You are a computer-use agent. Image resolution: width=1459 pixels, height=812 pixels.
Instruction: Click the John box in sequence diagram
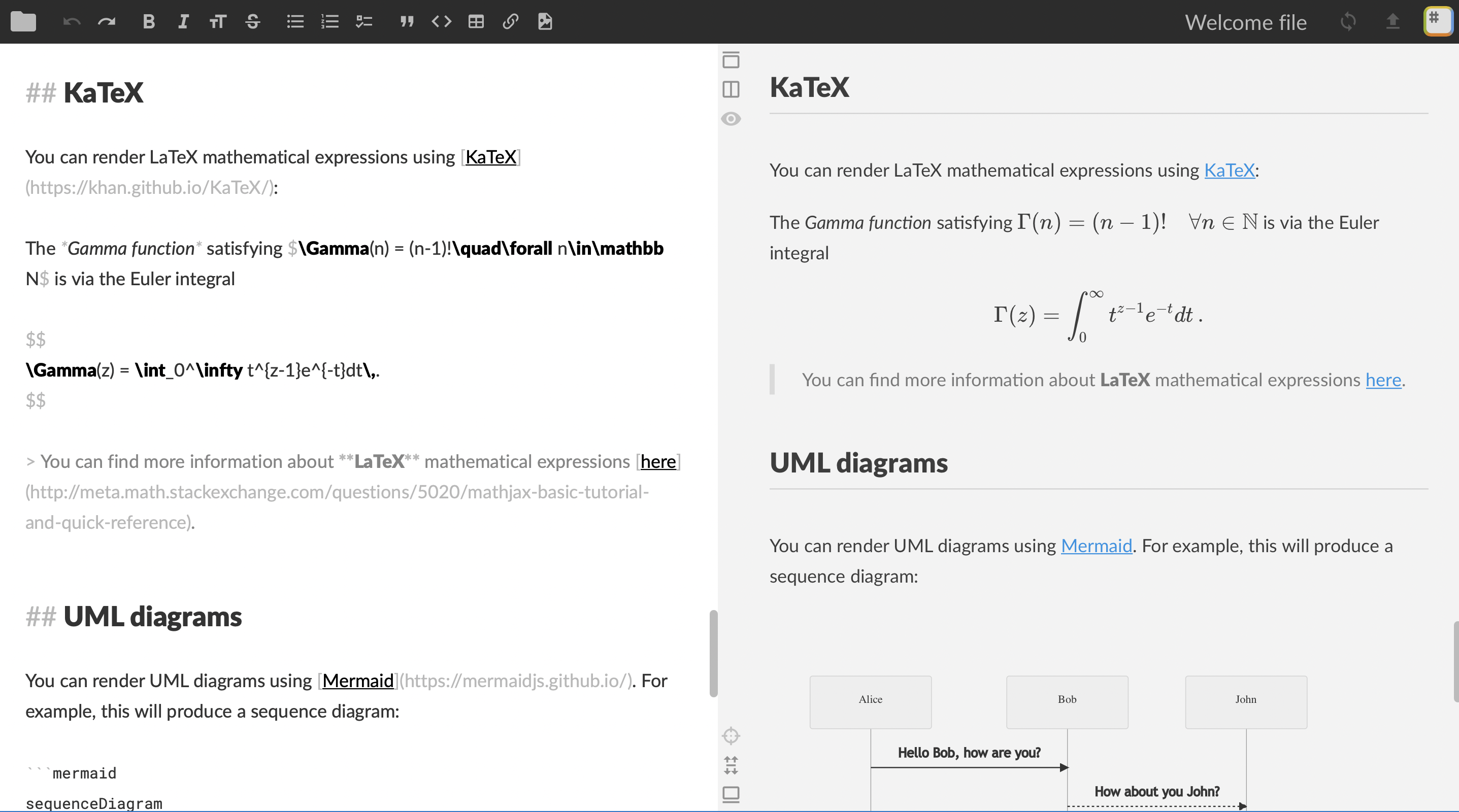click(1245, 701)
